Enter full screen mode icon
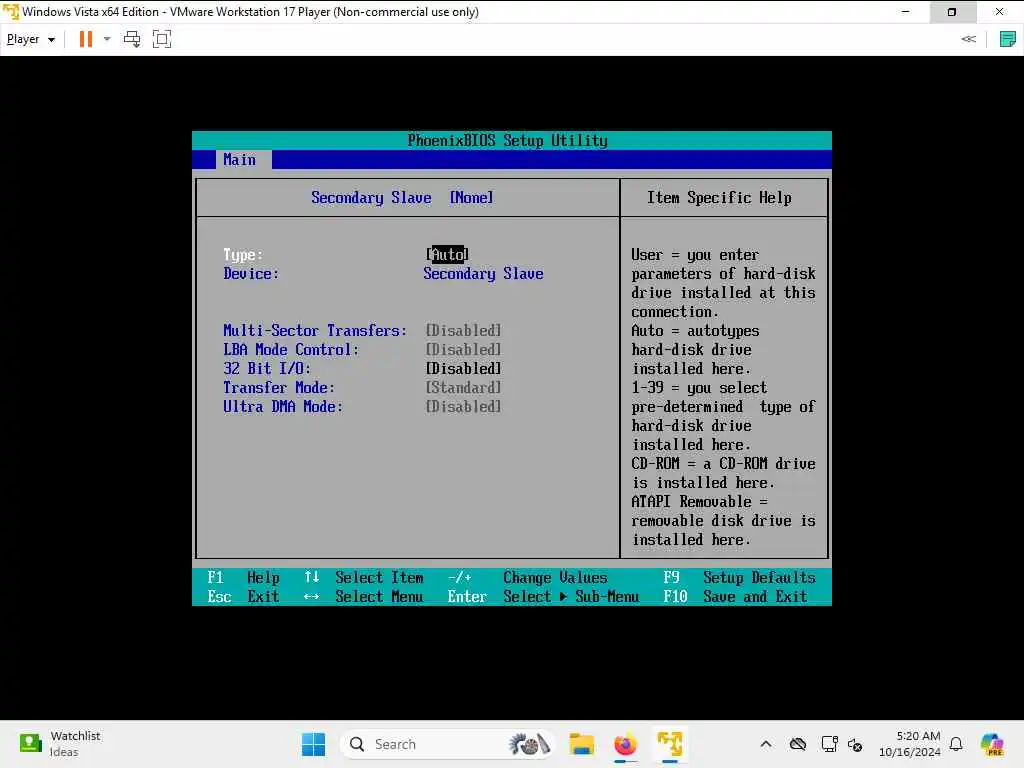 point(161,39)
